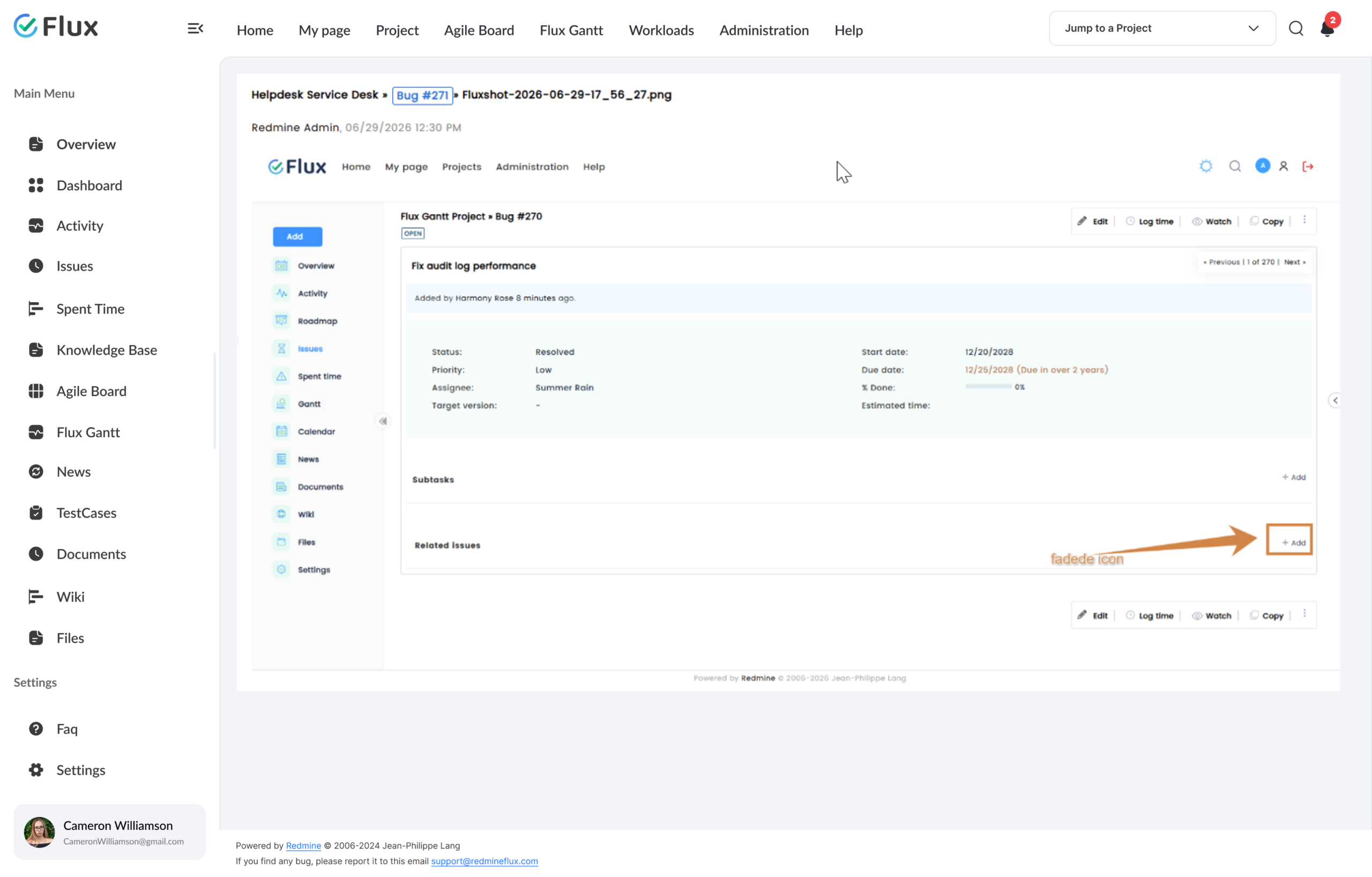Open Workloads in the top navigation
This screenshot has height=877, width=1372.
(661, 30)
